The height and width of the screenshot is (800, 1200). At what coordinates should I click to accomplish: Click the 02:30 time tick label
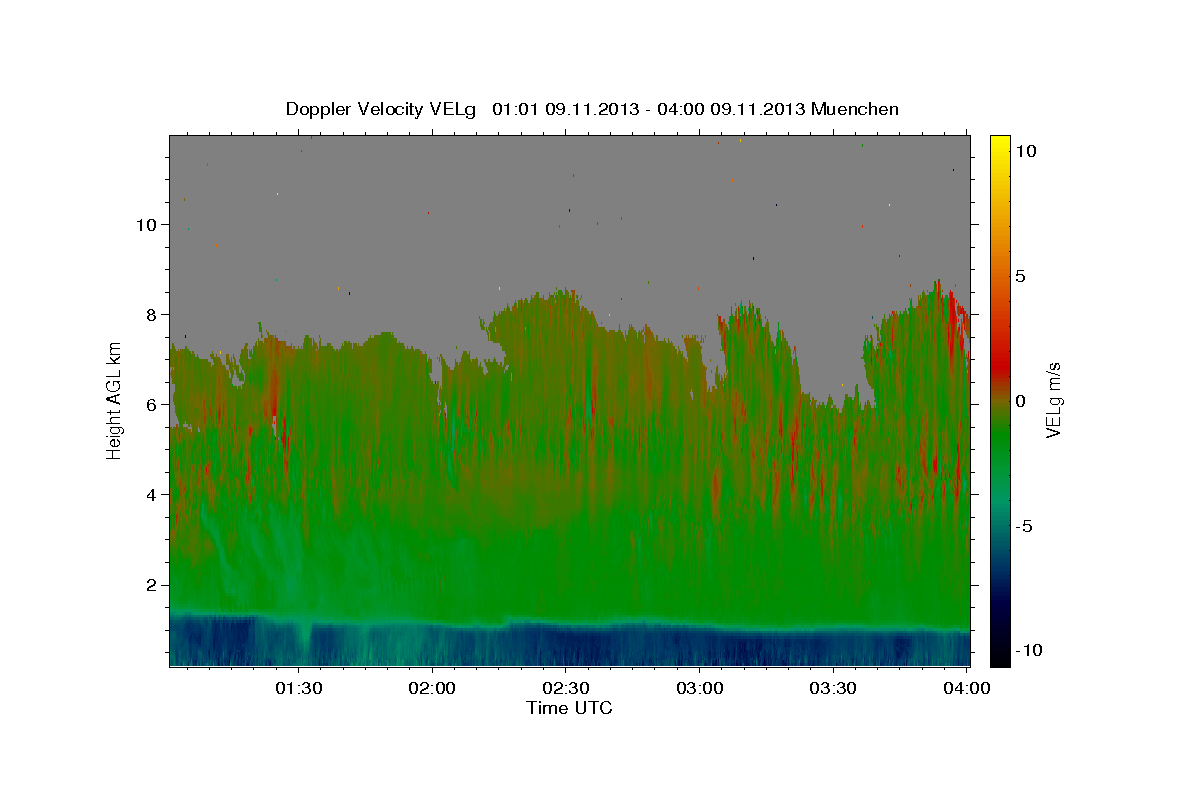[566, 688]
